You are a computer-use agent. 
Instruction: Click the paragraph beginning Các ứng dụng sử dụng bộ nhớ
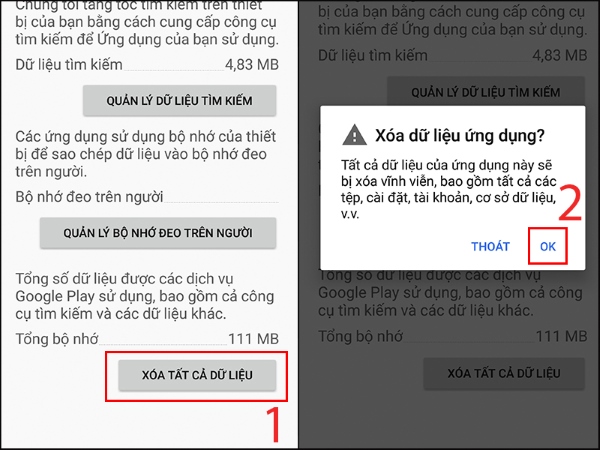pos(146,154)
